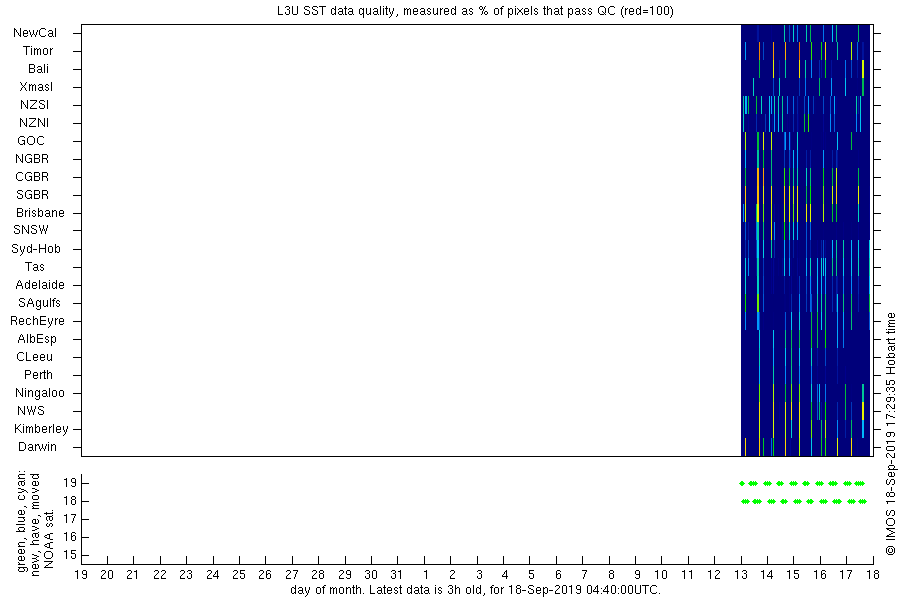This screenshot has width=900, height=600.
Task: Select the Timor row label
Action: 38,51
